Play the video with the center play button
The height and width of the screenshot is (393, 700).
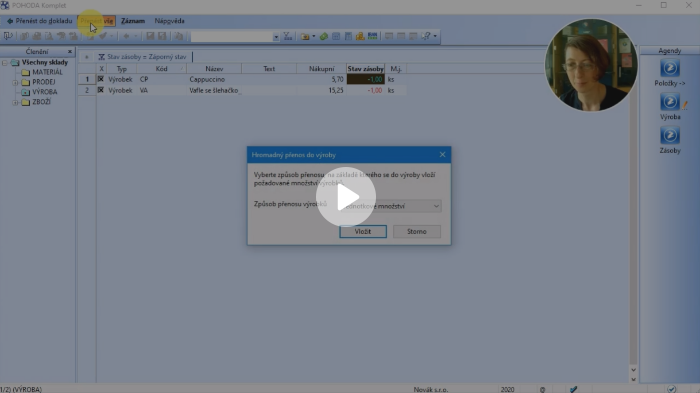(x=346, y=196)
